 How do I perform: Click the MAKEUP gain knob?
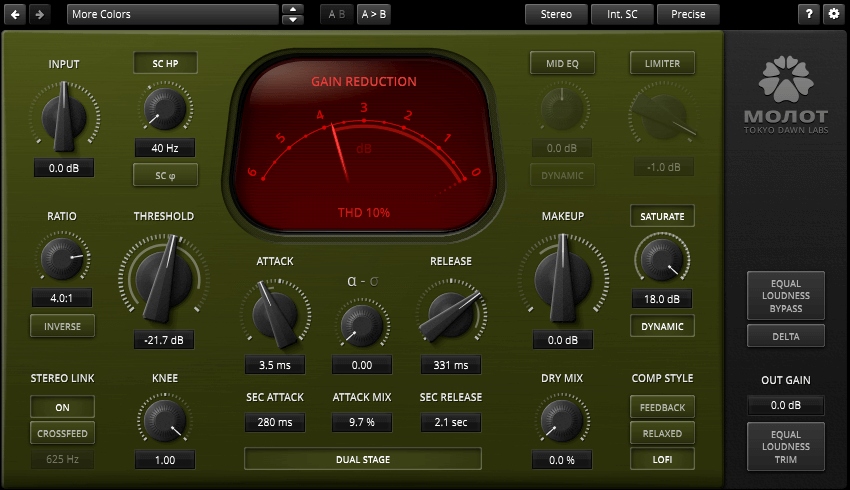(563, 279)
